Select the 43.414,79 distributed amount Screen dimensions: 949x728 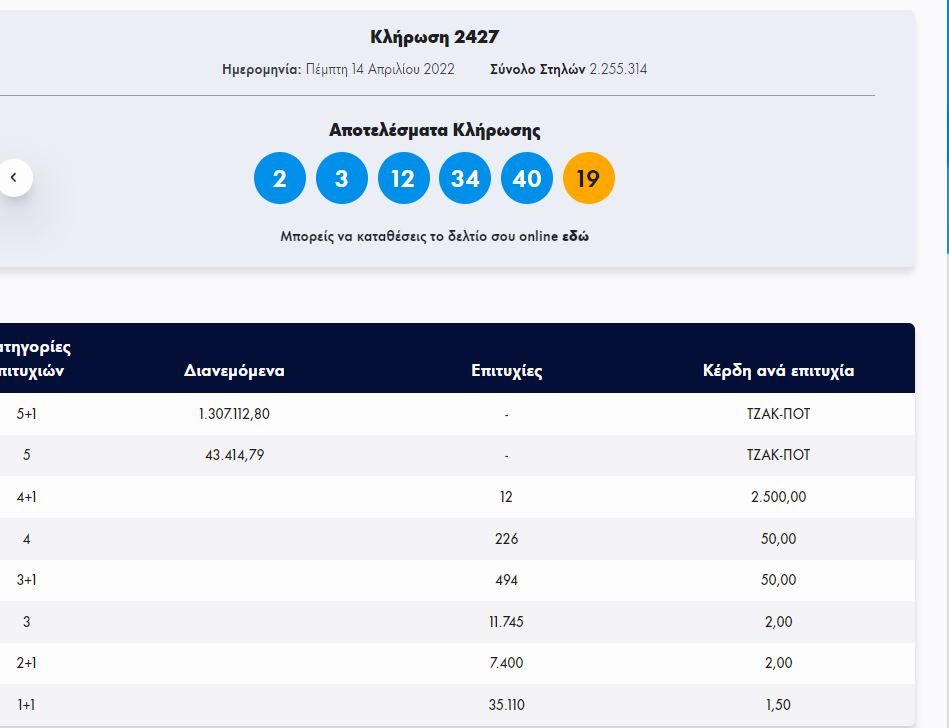click(x=234, y=455)
